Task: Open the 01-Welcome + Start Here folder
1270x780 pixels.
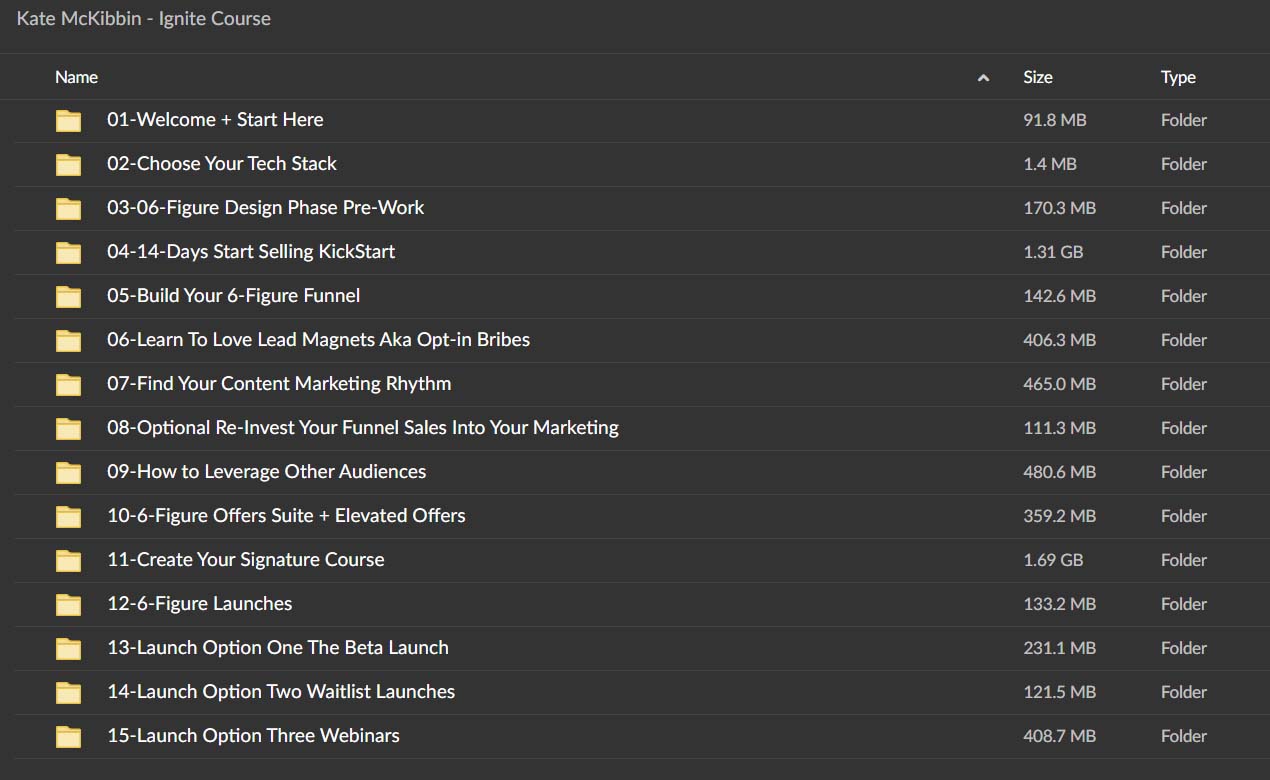Action: coord(215,119)
